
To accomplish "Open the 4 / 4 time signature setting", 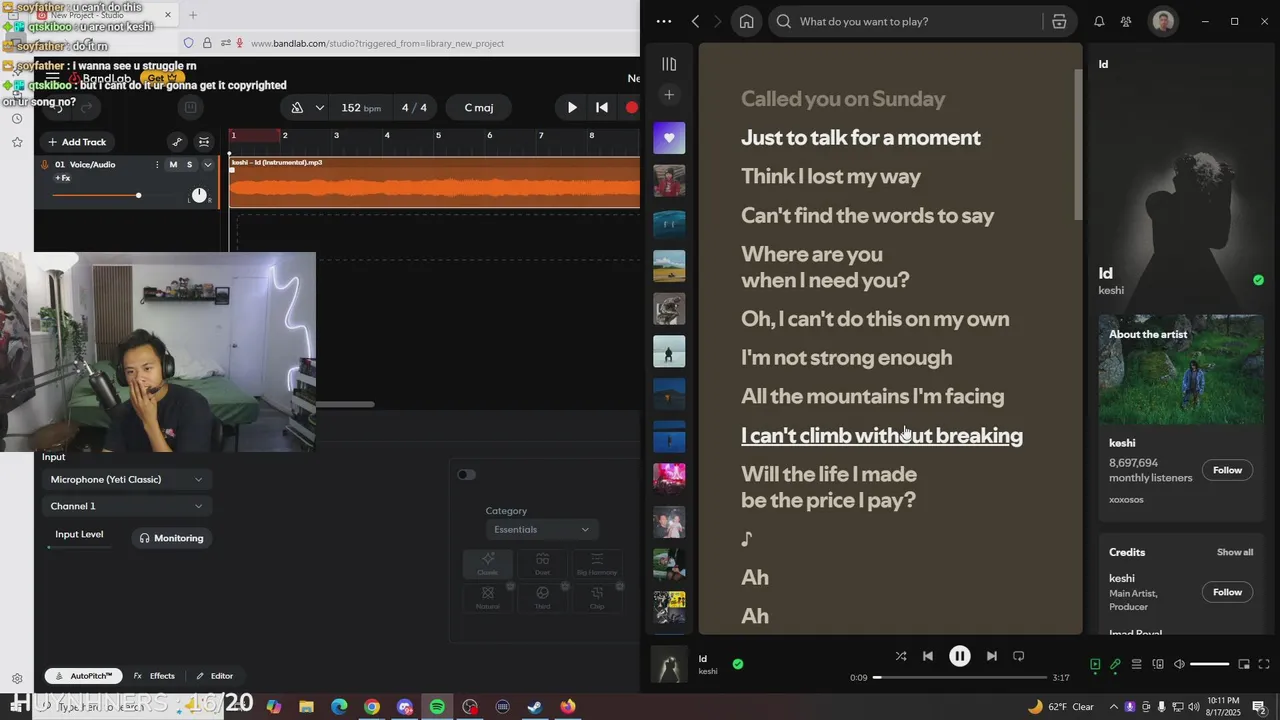I will click(x=414, y=108).
